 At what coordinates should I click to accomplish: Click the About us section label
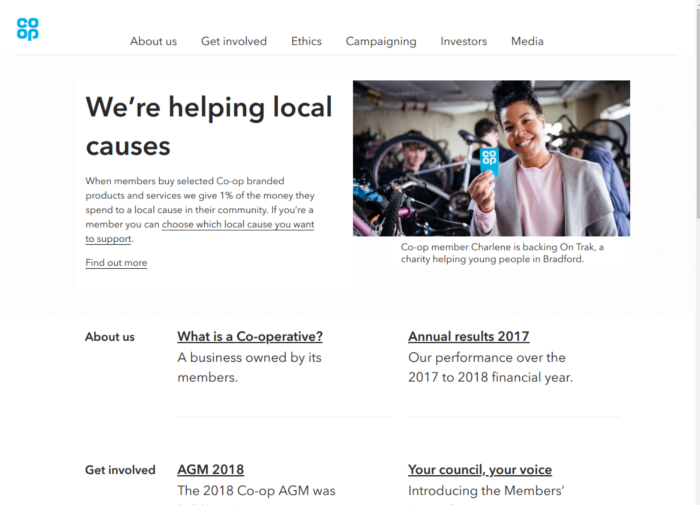(110, 337)
